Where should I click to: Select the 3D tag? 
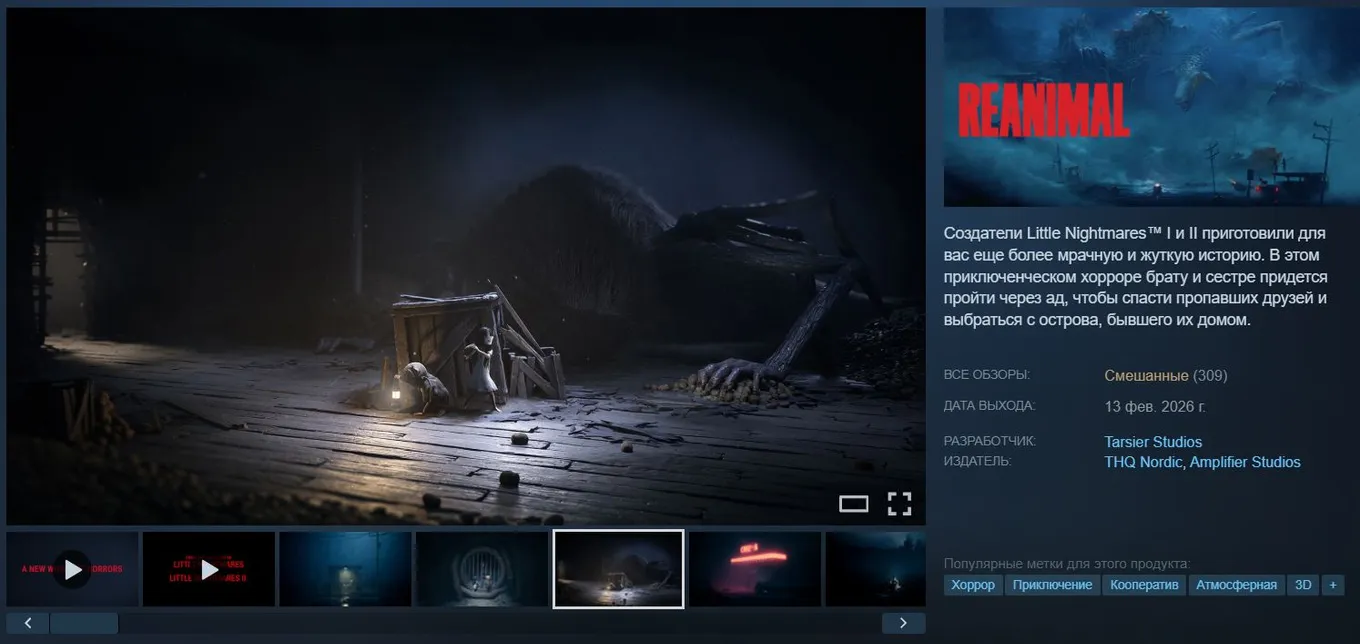click(x=1303, y=585)
